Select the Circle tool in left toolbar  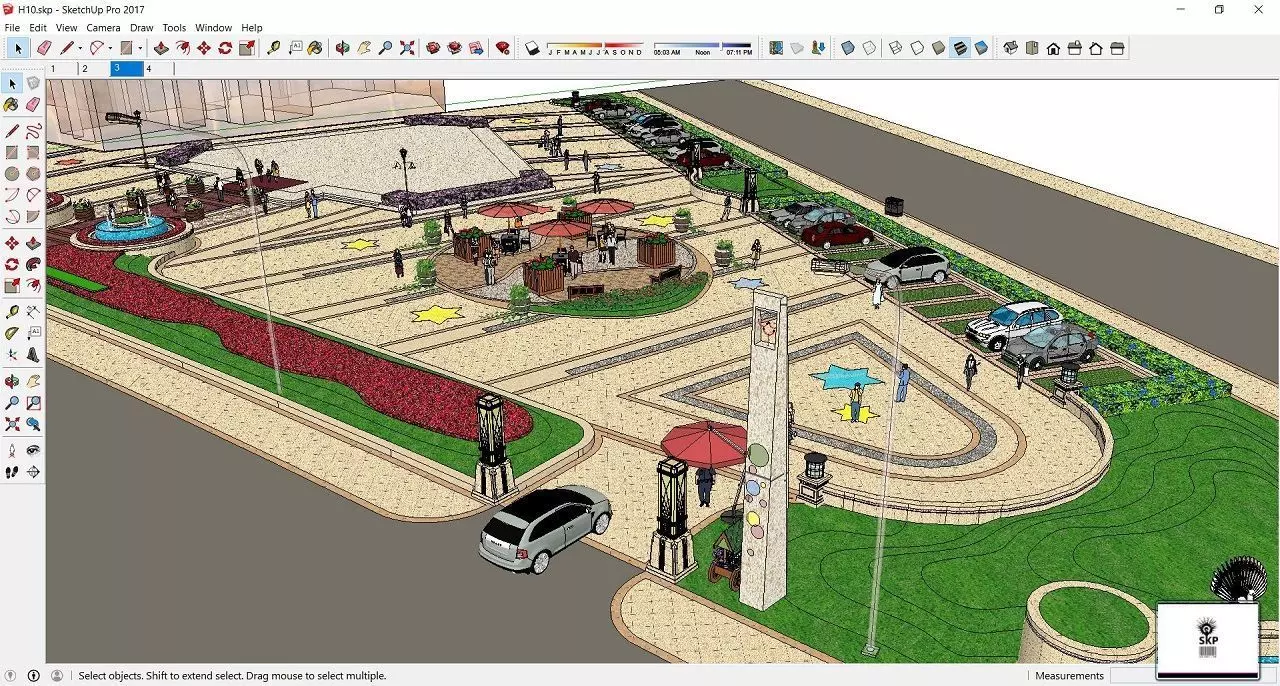[x=12, y=174]
